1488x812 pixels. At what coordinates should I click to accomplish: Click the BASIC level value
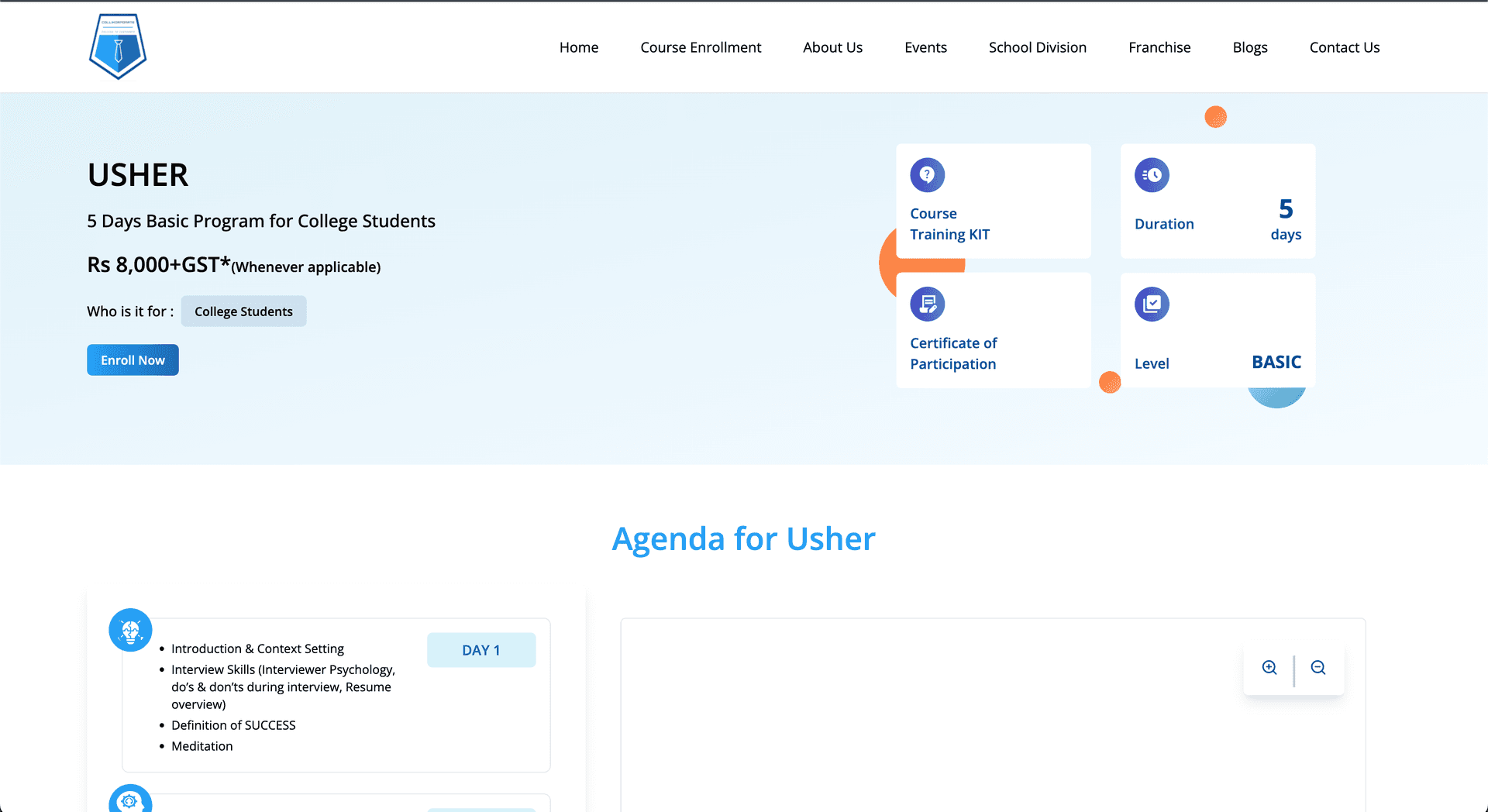pos(1276,362)
